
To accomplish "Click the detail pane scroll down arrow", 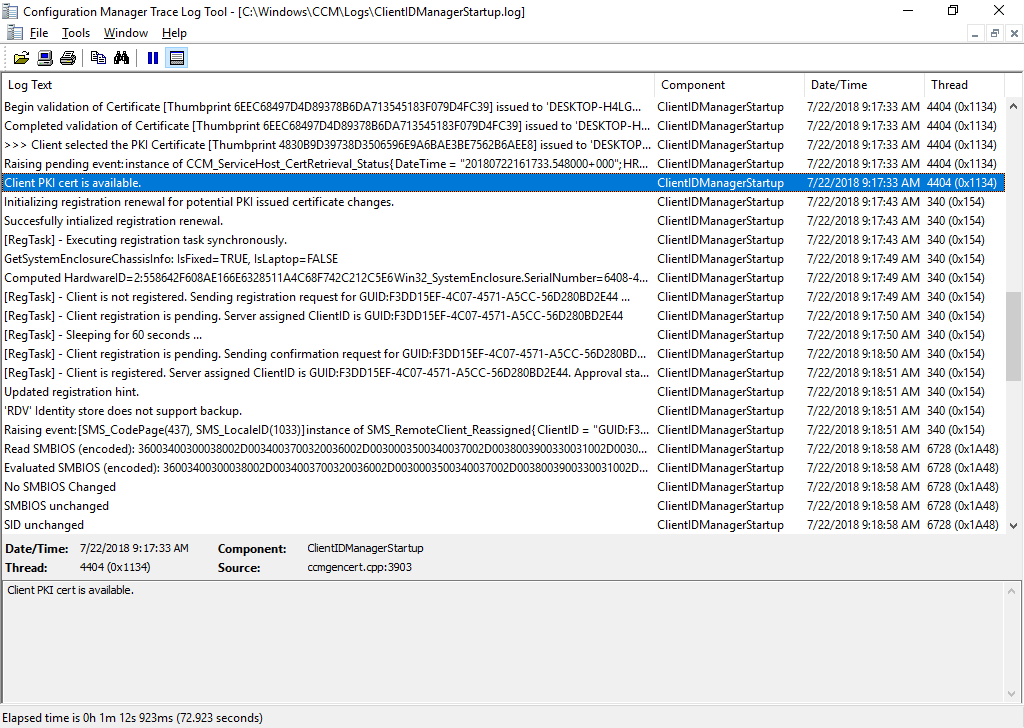I will coord(1012,694).
